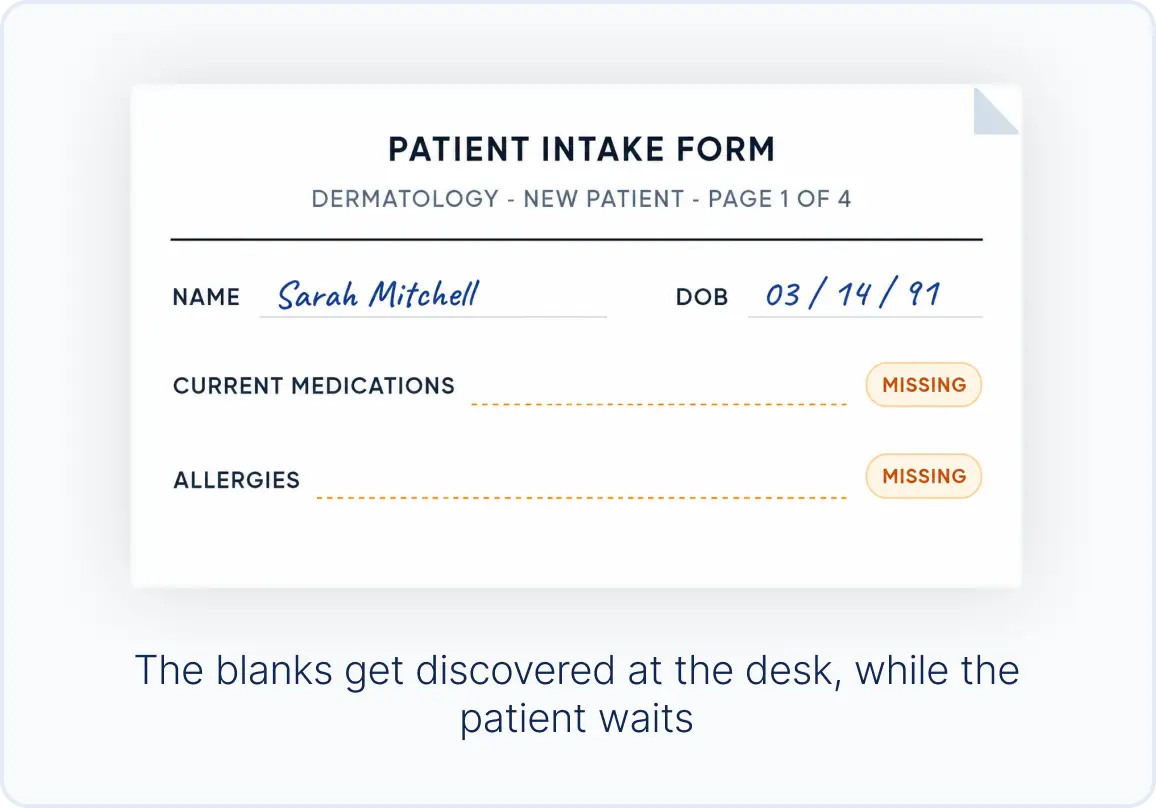Click the caption about blanks discovered at desk

[577, 694]
